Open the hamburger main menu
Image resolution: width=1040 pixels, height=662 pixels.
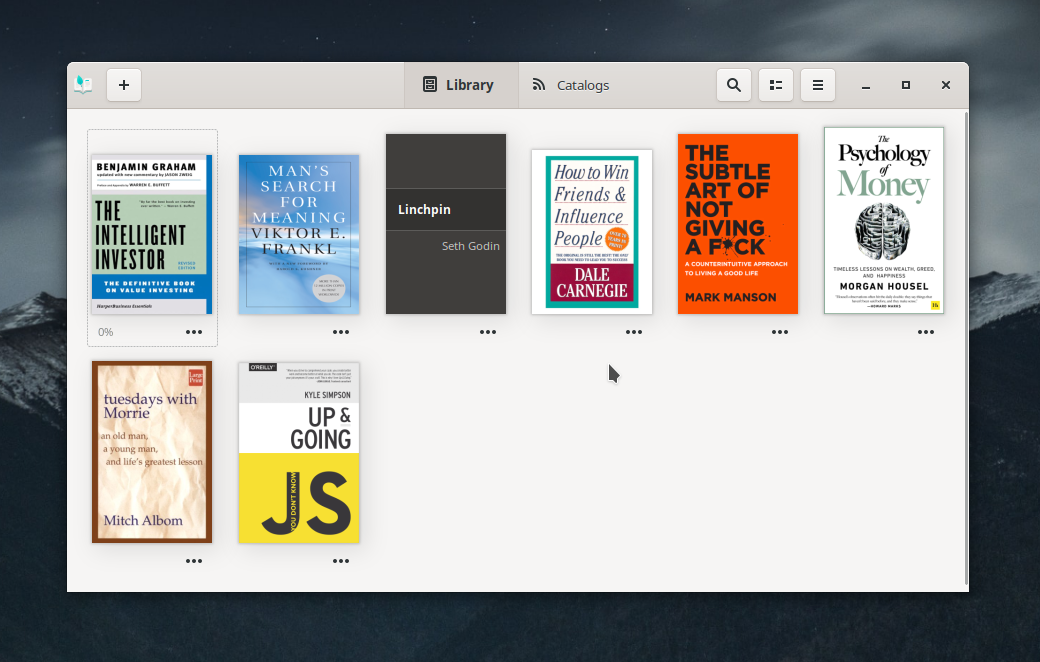coord(817,85)
